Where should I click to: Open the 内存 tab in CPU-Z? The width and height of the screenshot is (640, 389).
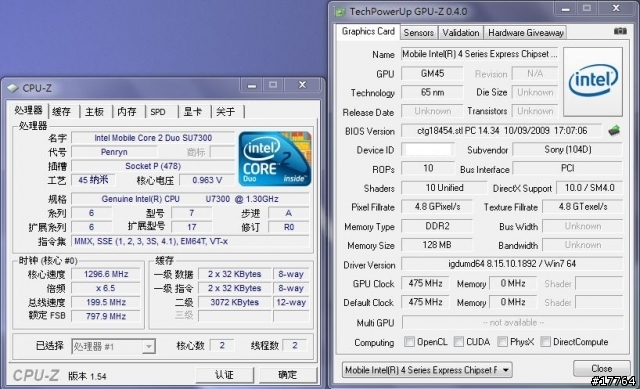click(127, 111)
